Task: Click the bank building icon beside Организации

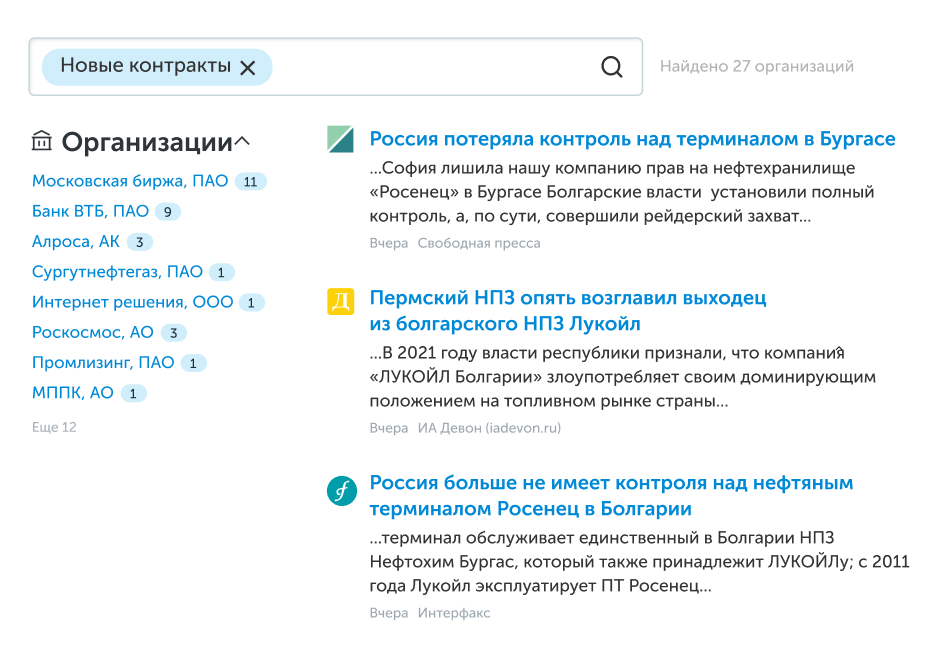Action: point(42,141)
